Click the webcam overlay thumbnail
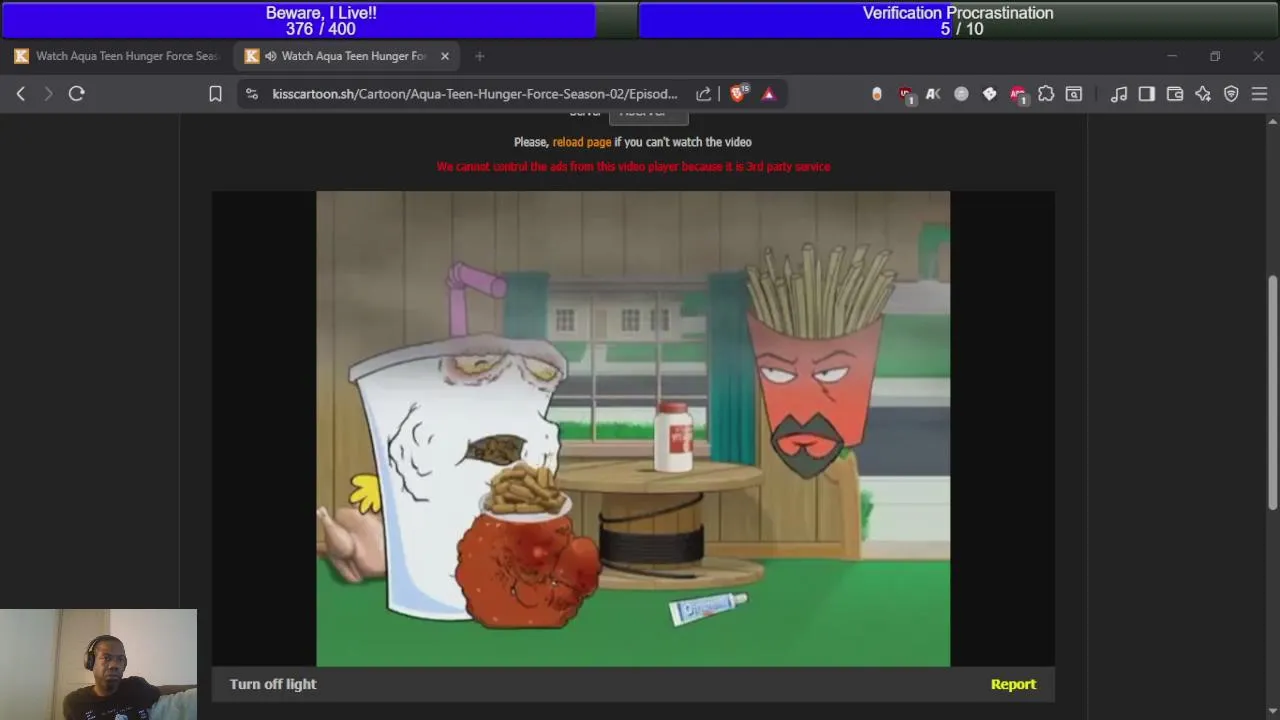 (x=99, y=664)
